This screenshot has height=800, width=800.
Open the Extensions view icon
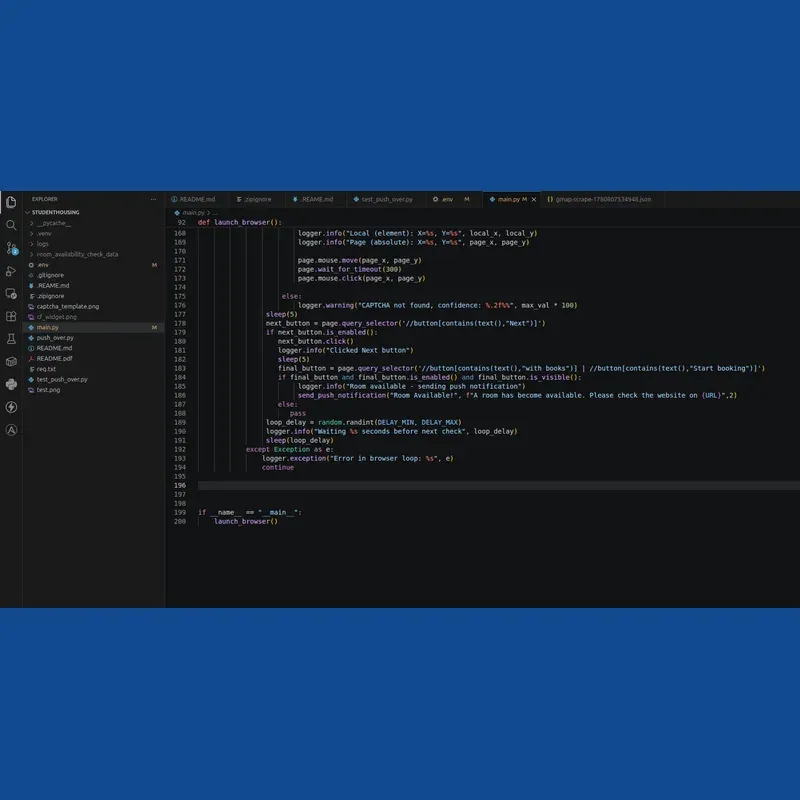point(11,316)
